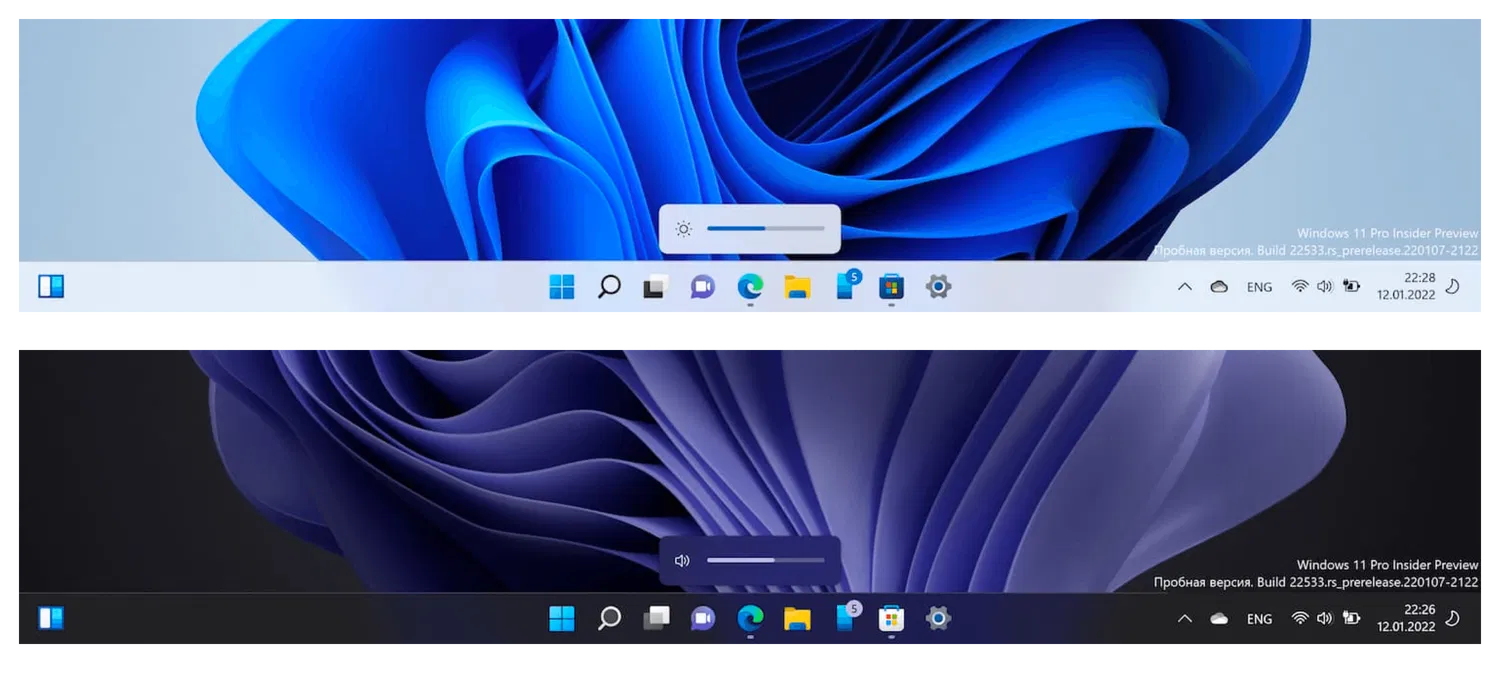The width and height of the screenshot is (1500, 682).
Task: Open Microsoft Edge on the light taskbar
Action: point(750,287)
